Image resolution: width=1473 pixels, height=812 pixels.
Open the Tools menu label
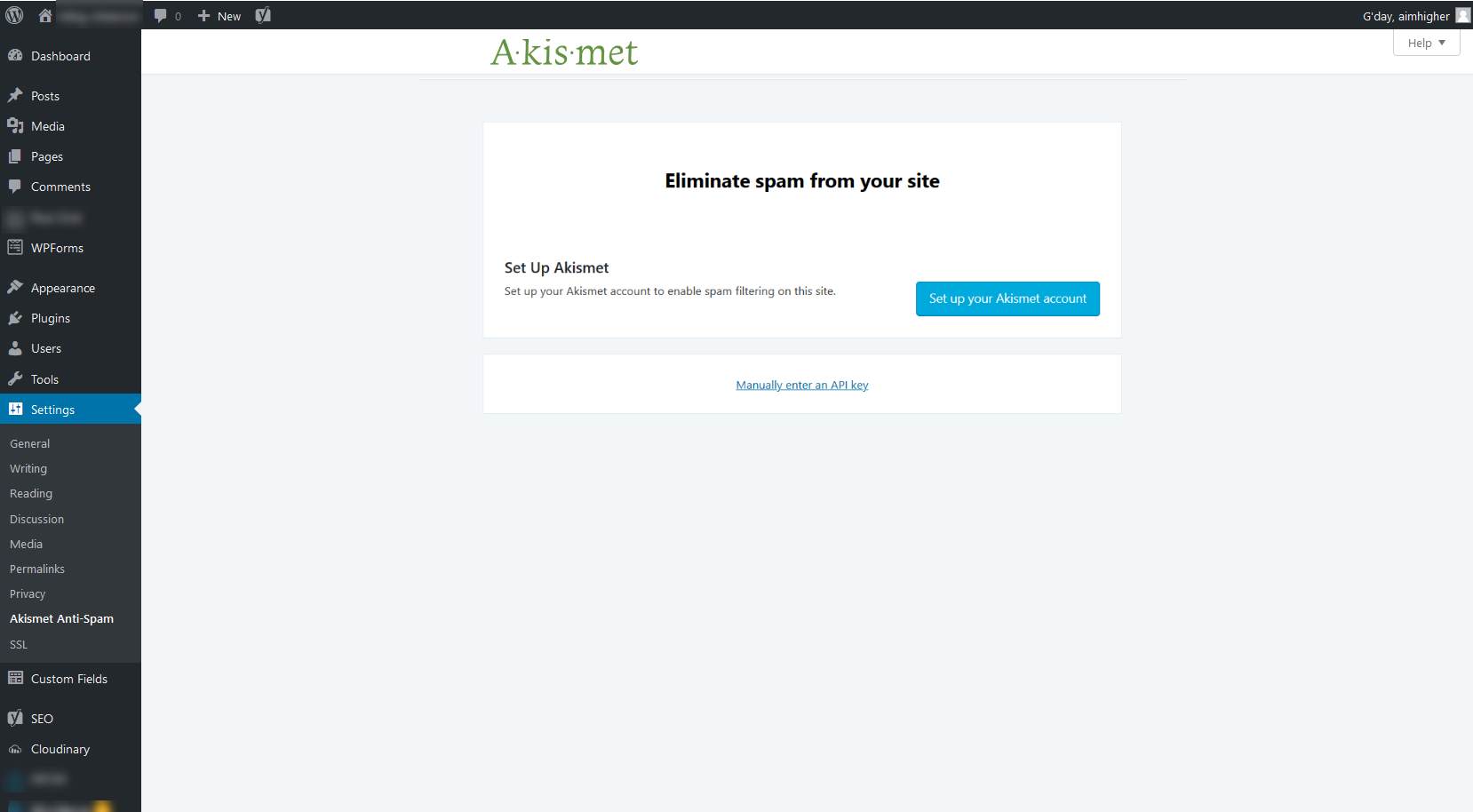click(x=44, y=379)
